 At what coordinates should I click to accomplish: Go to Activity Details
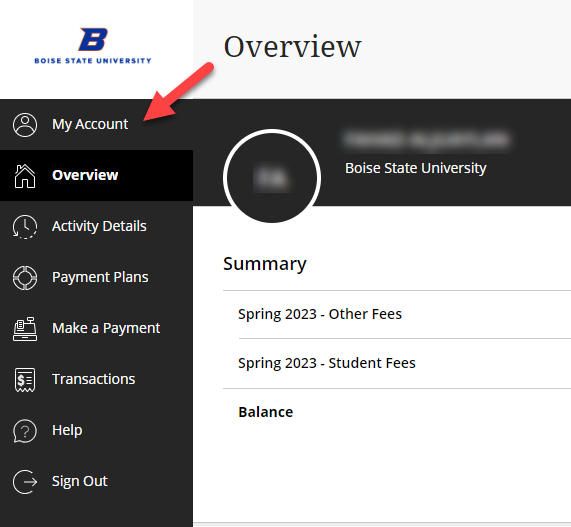pos(97,227)
